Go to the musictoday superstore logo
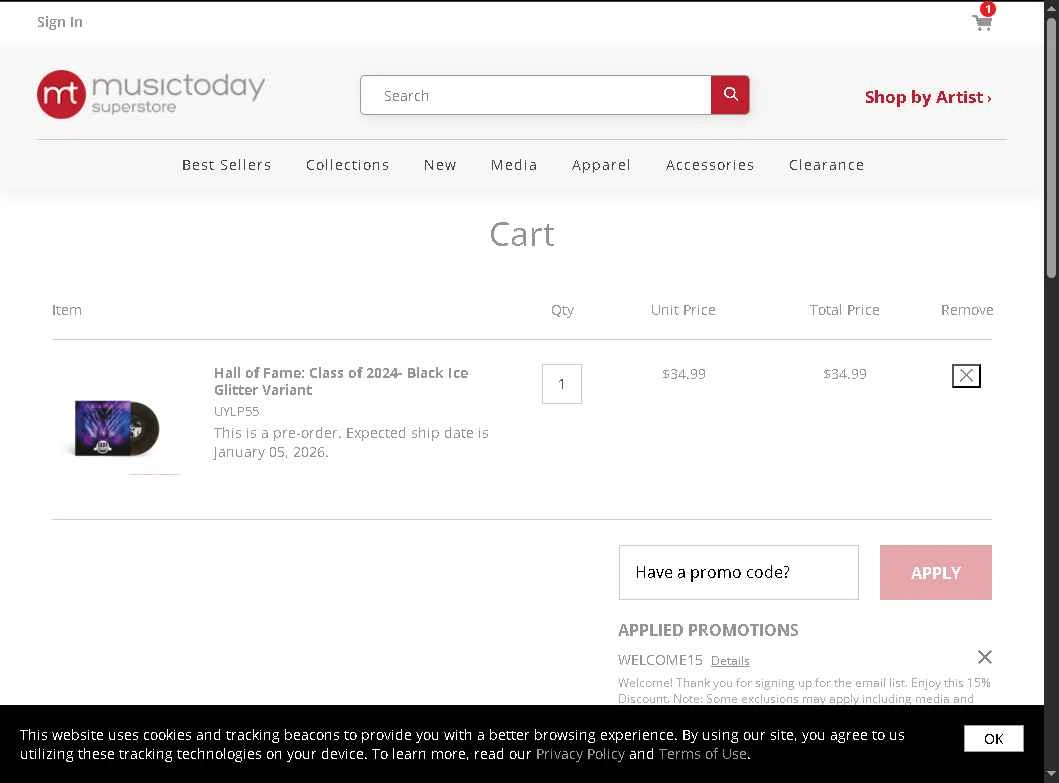 coord(151,94)
